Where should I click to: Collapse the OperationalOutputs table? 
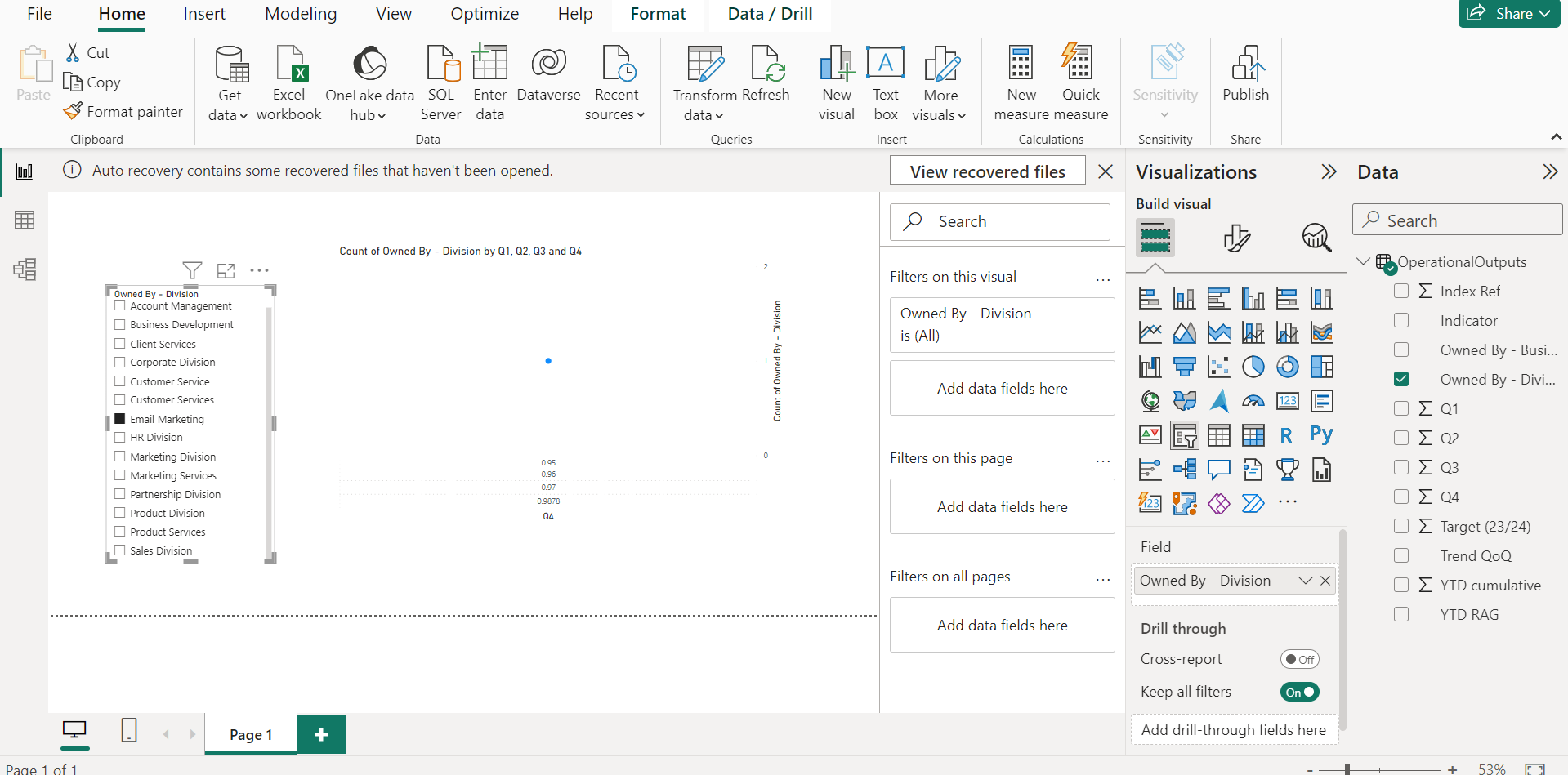coord(1363,261)
